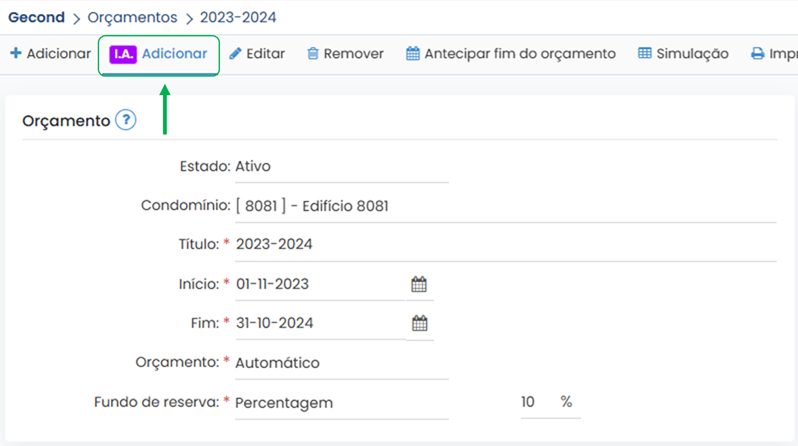Open the Fim date calendar picker
Screen dimensions: 798x446
(x=419, y=323)
